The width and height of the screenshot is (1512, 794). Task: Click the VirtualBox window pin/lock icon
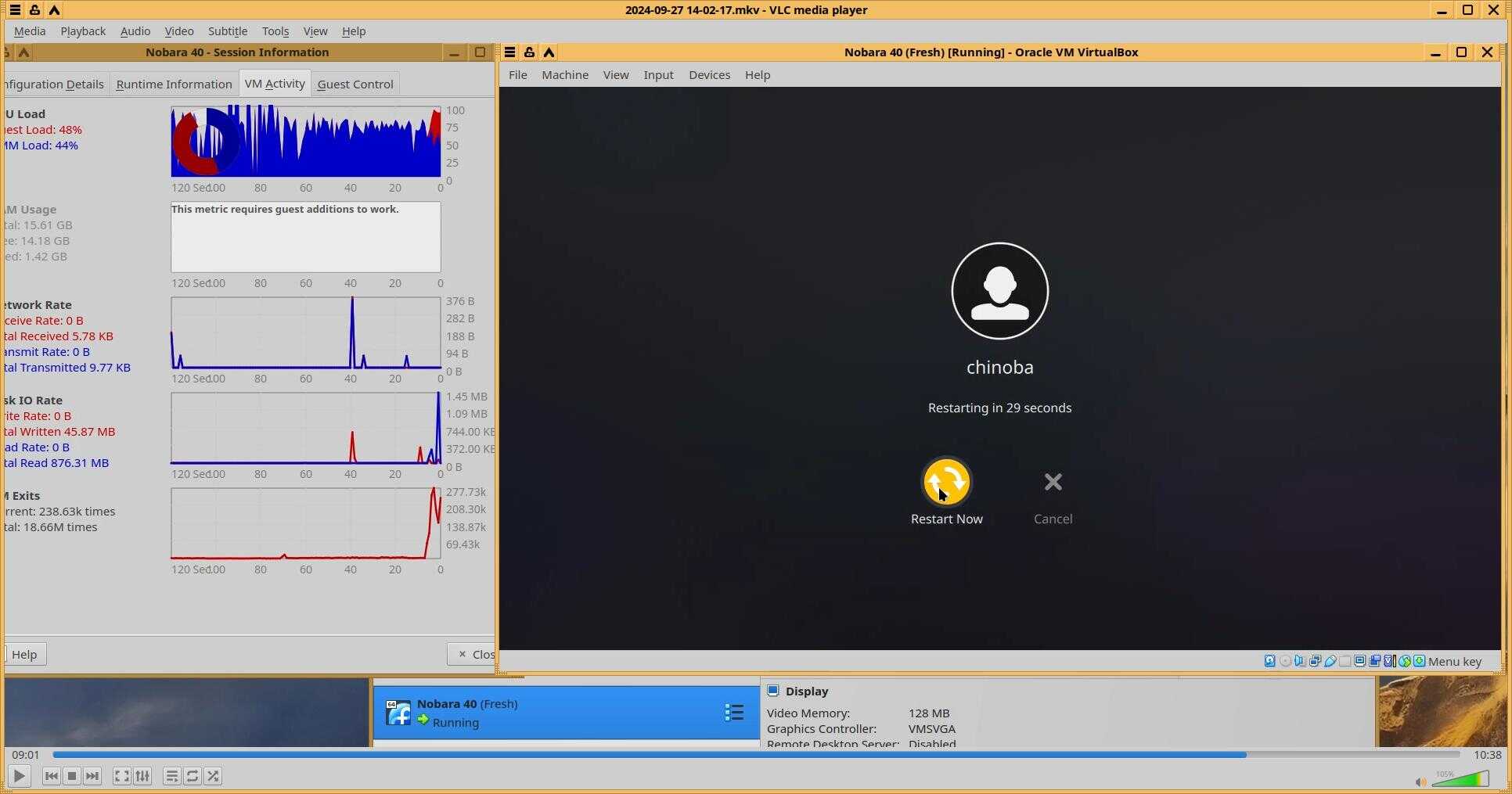click(x=530, y=52)
